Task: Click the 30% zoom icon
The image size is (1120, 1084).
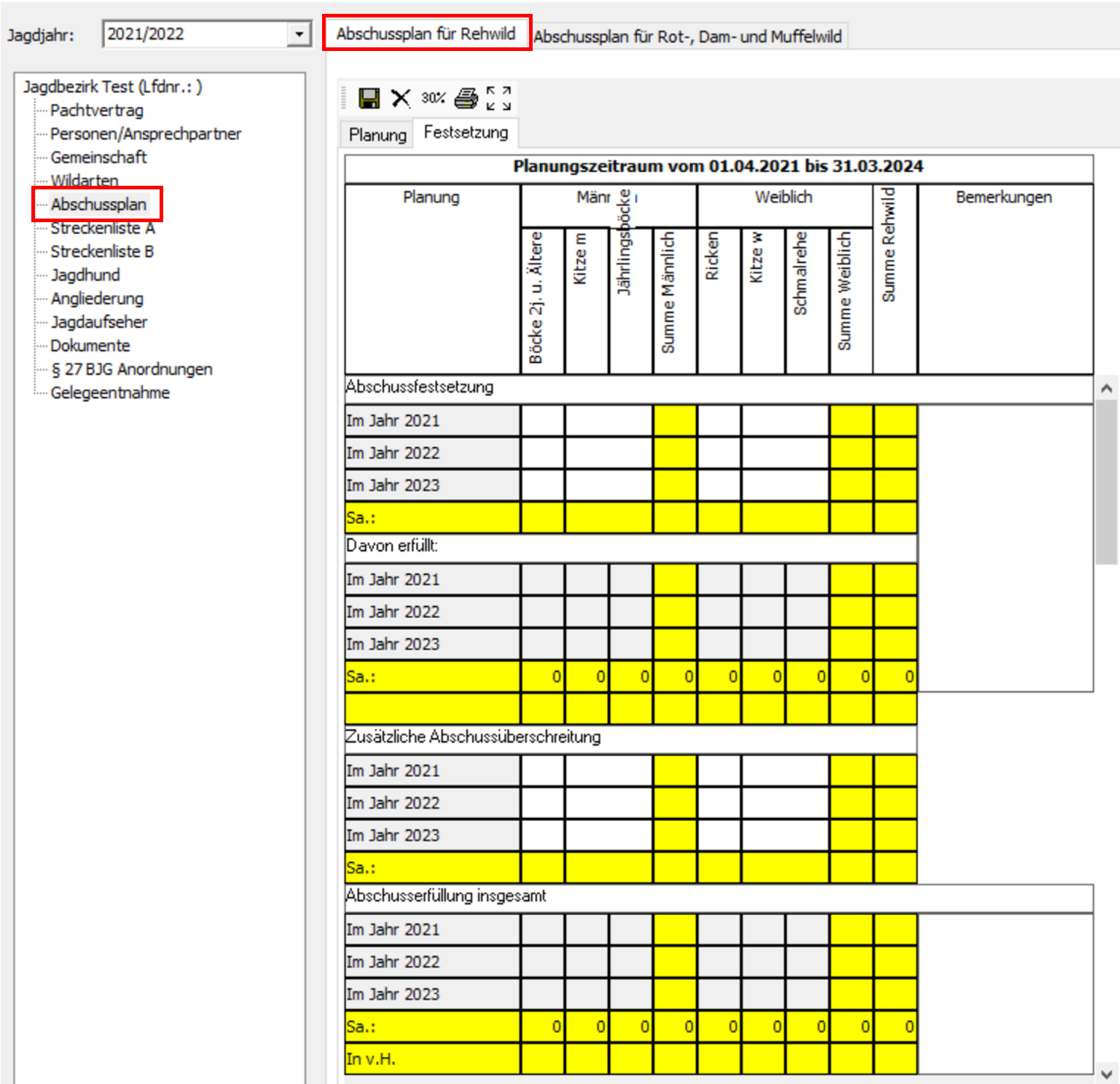Action: [x=433, y=98]
